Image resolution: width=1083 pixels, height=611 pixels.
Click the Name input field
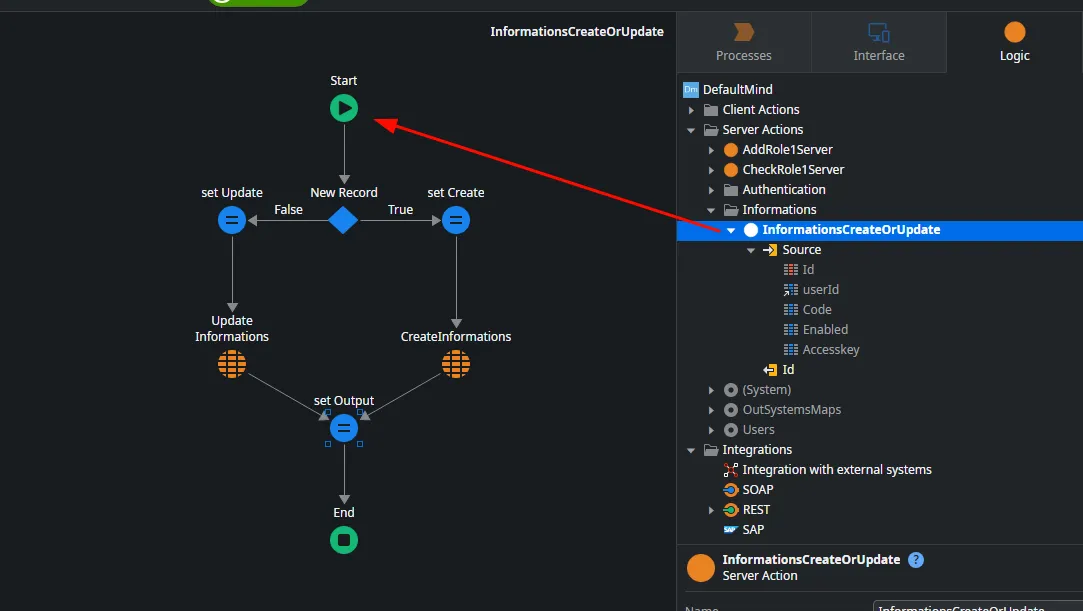pyautogui.click(x=975, y=606)
